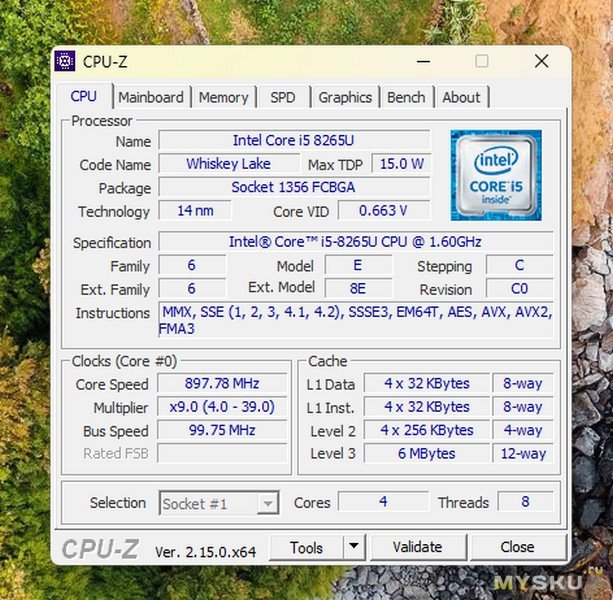Viewport: 613px width, 600px height.
Task: Click the Package value Socket 1356 FCBGA
Action: pyautogui.click(x=294, y=187)
